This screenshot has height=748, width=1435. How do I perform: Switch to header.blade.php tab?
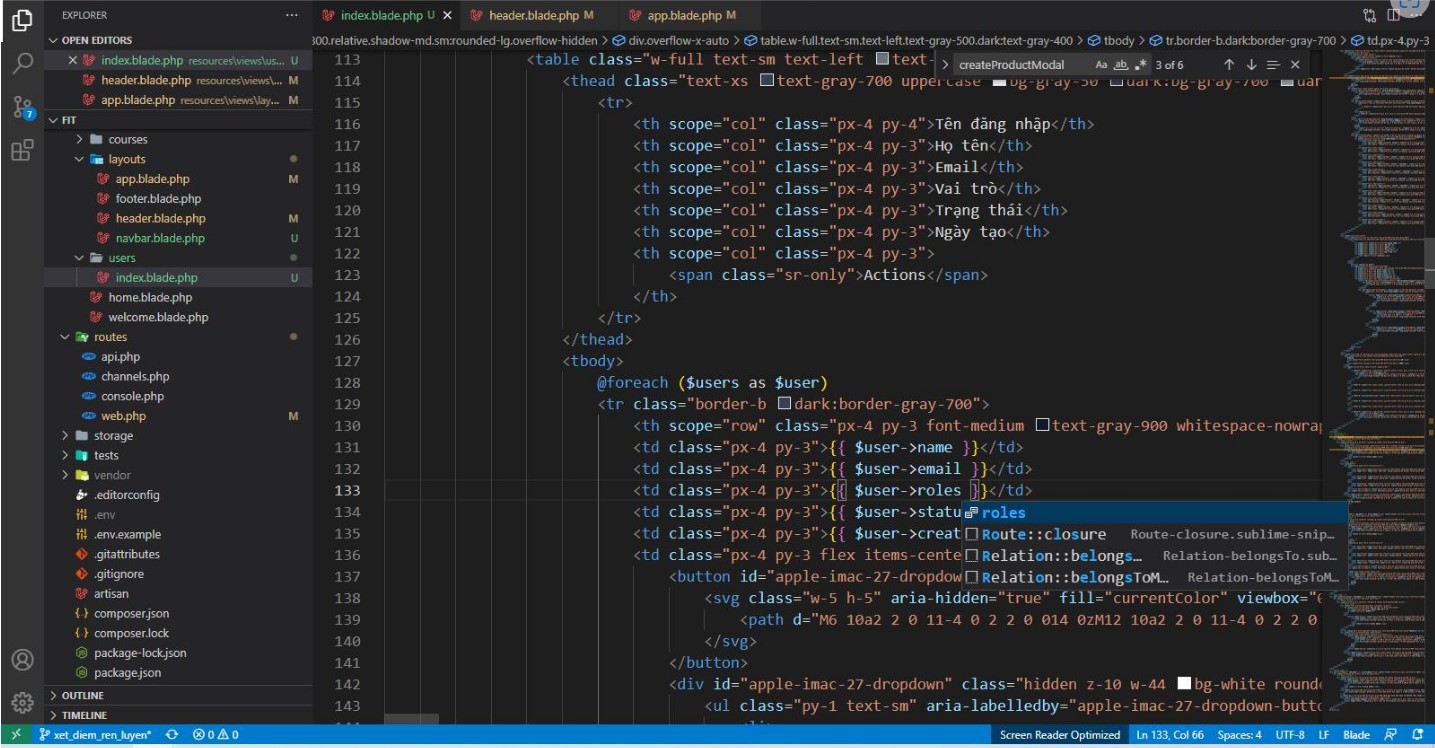pyautogui.click(x=534, y=16)
